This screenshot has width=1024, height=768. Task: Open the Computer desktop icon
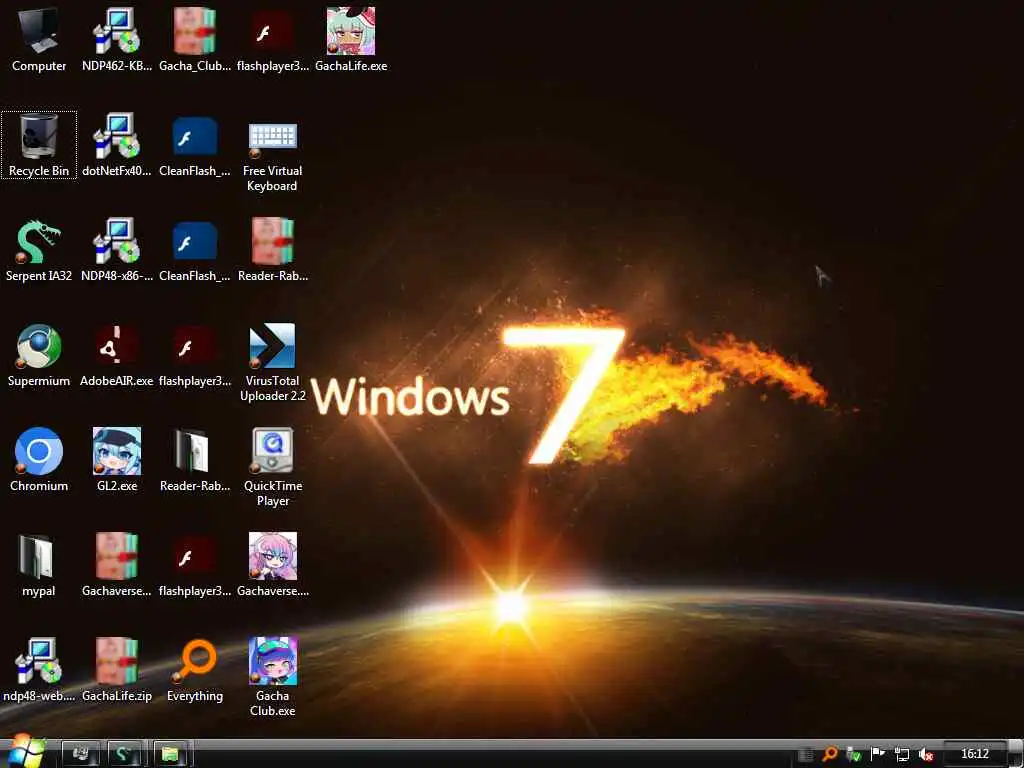(39, 40)
